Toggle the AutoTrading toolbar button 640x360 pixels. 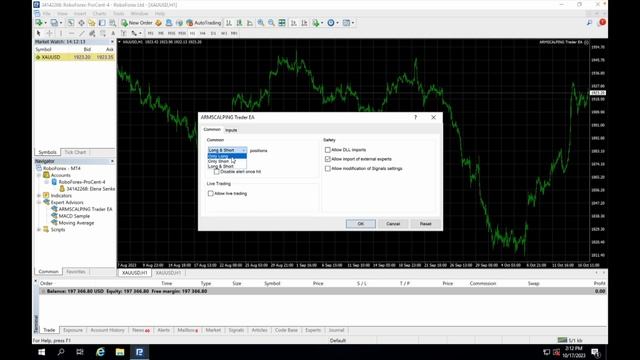203,23
